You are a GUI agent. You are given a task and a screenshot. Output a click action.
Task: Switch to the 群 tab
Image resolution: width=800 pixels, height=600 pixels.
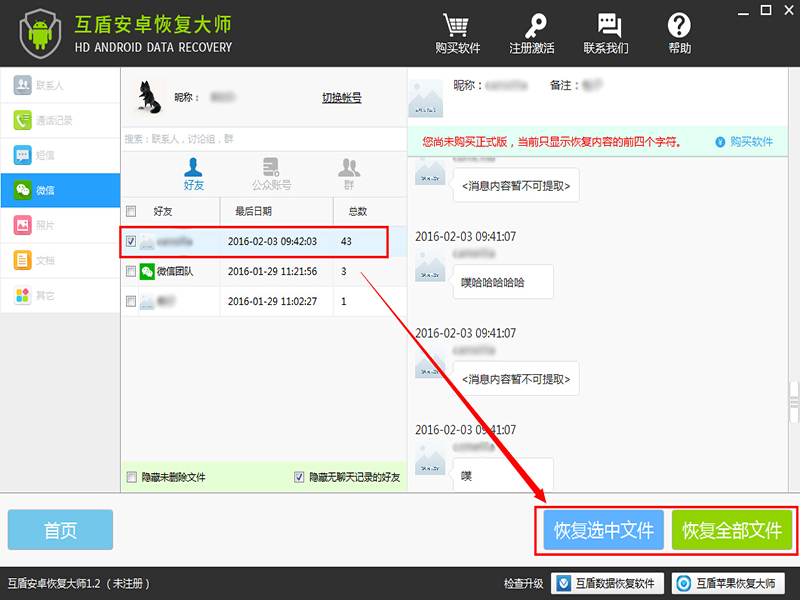click(349, 174)
